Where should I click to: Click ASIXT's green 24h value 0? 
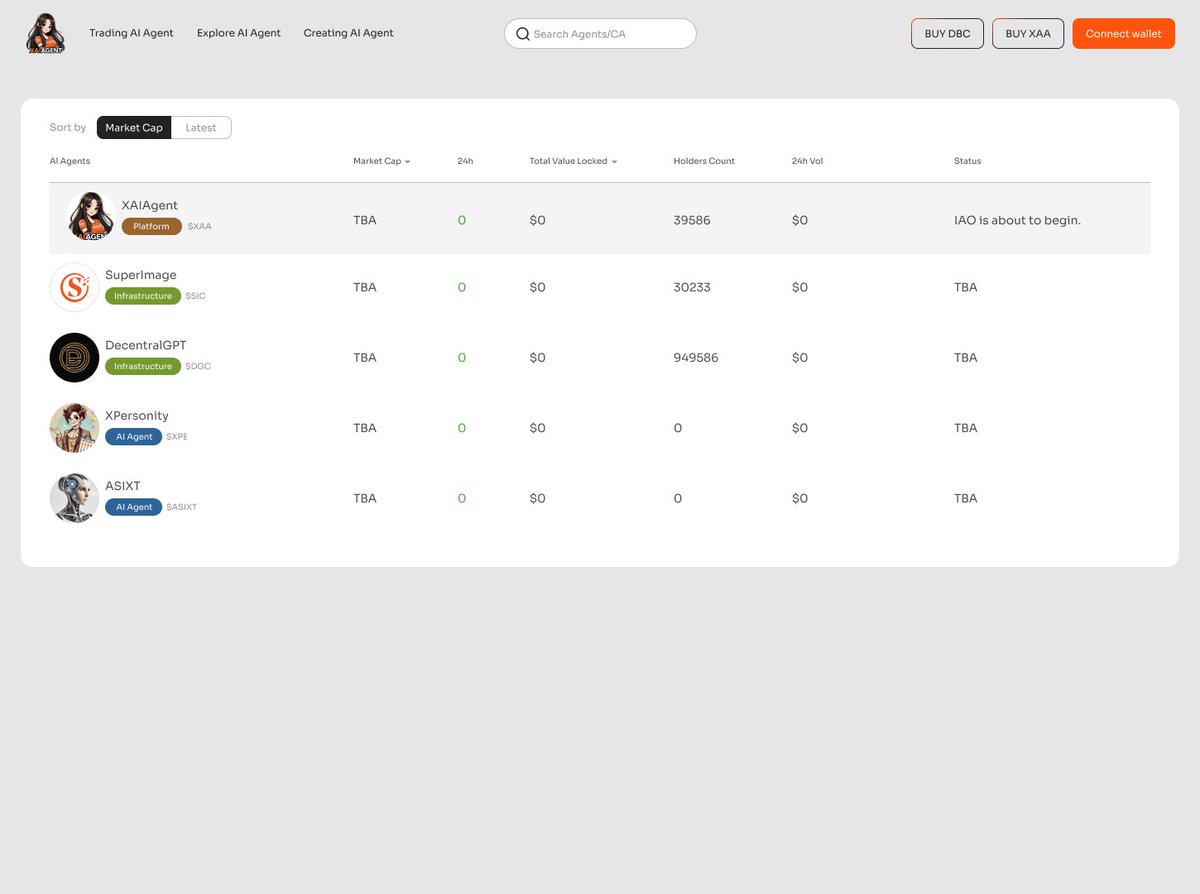pos(462,498)
